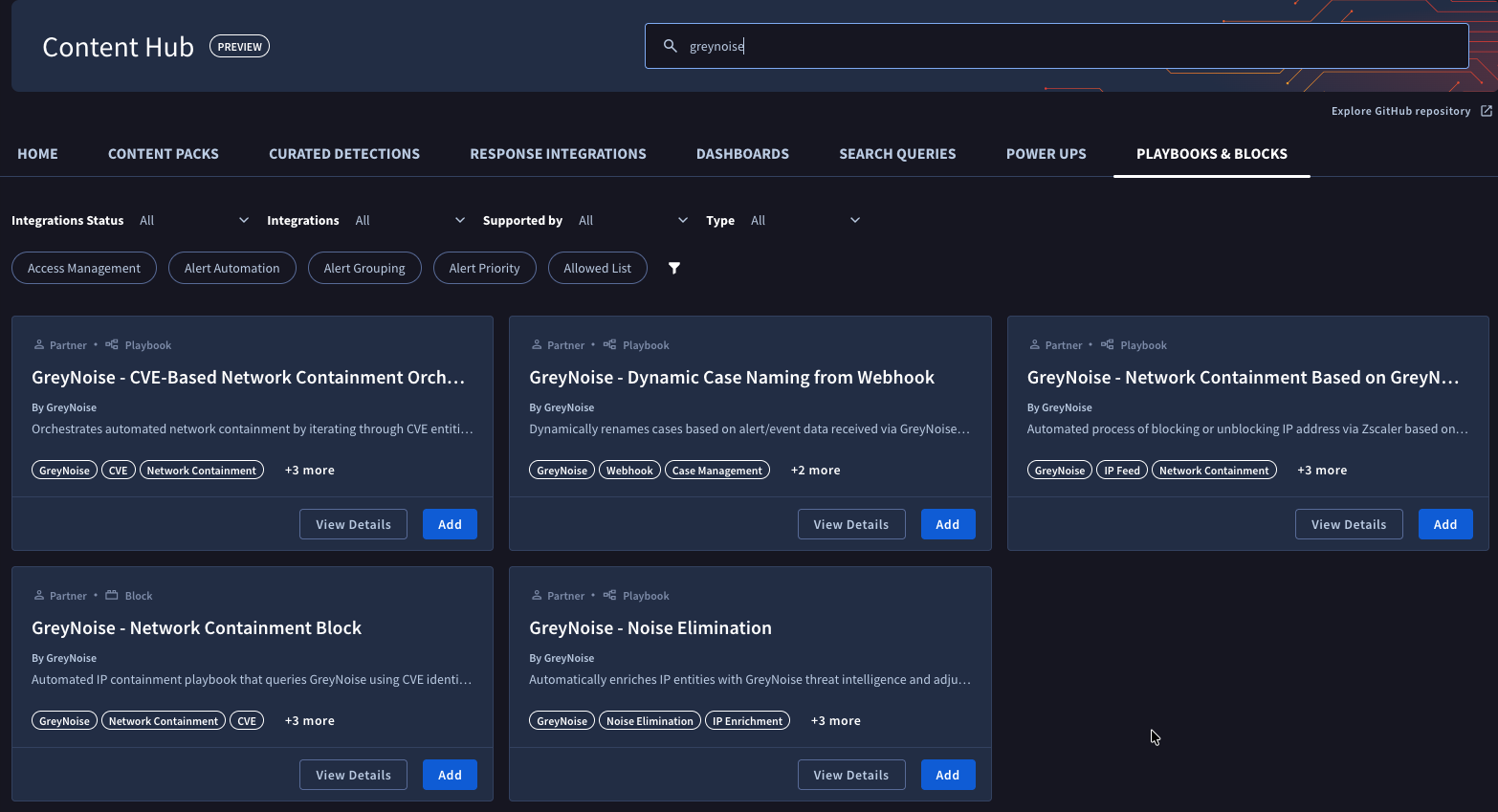Click the search magnifier icon
Viewport: 1498px width, 812px height.
pyautogui.click(x=671, y=46)
